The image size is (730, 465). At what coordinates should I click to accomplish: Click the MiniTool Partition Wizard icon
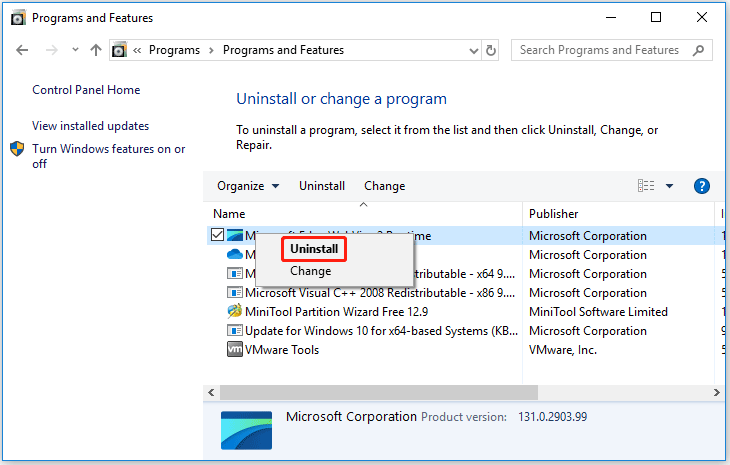click(x=235, y=310)
